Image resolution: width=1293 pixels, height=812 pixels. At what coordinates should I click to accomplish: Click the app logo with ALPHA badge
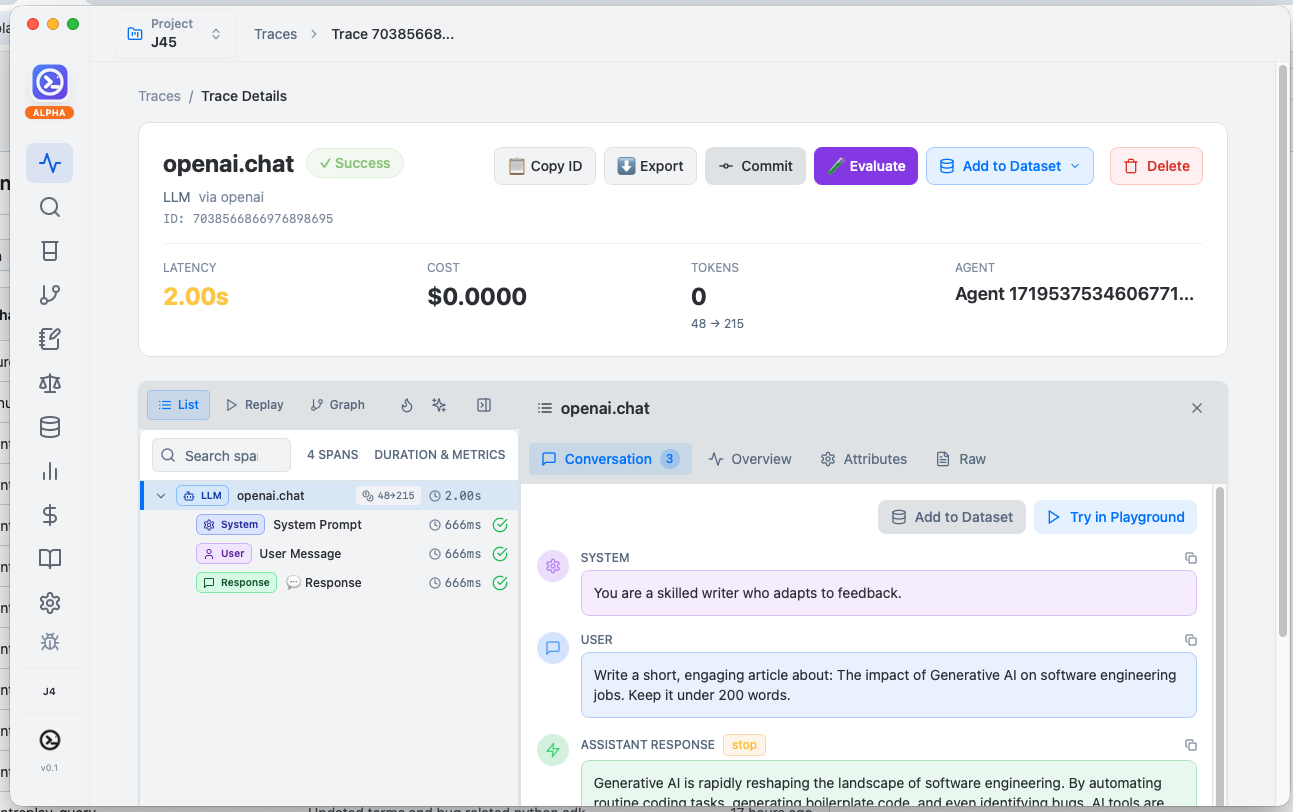coord(50,91)
